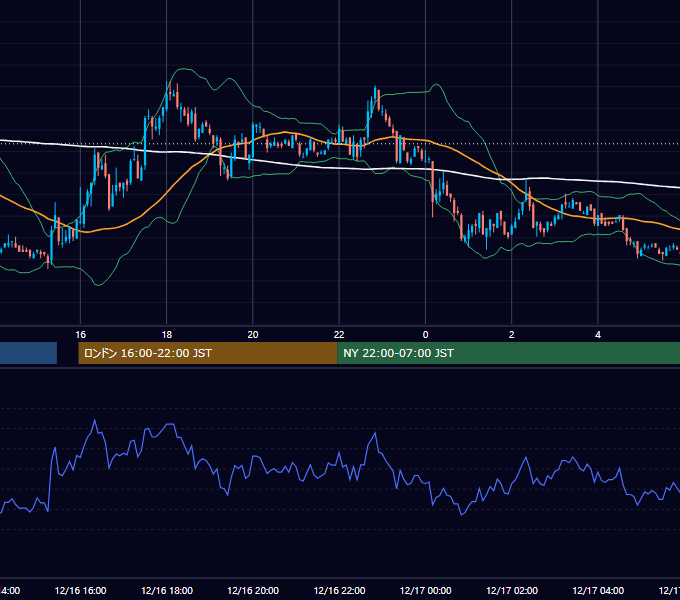The height and width of the screenshot is (600, 680).
Task: Click the 2 hour axis label
Action: click(512, 335)
